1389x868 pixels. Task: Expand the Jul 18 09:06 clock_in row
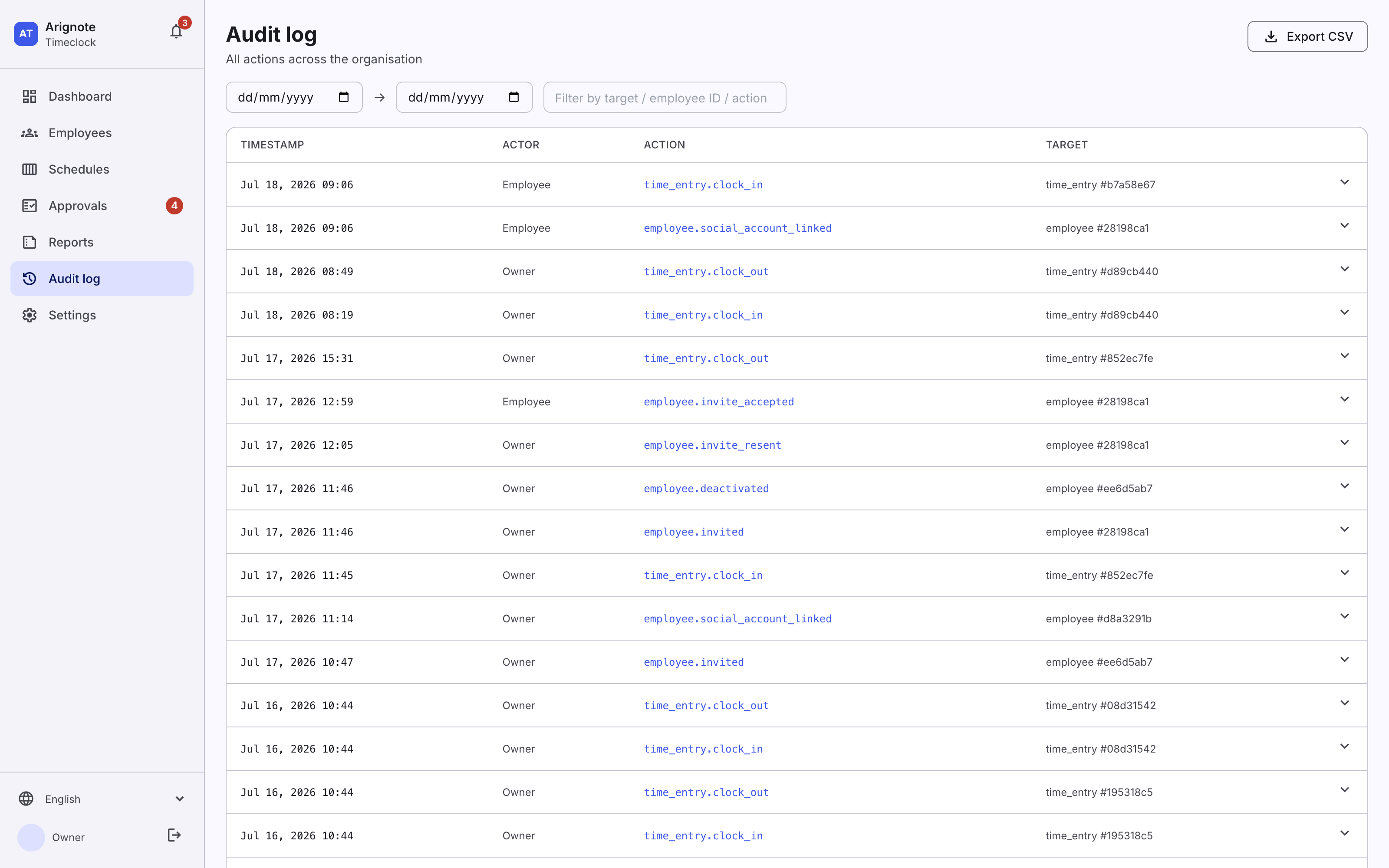tap(1344, 183)
